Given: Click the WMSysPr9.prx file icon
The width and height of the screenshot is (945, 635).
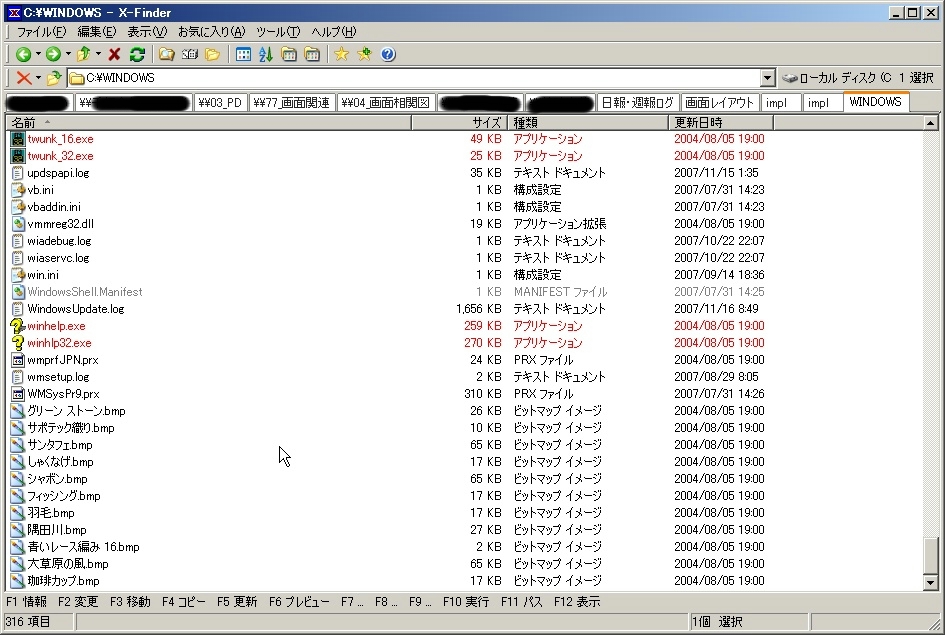Looking at the screenshot, I should 18,394.
